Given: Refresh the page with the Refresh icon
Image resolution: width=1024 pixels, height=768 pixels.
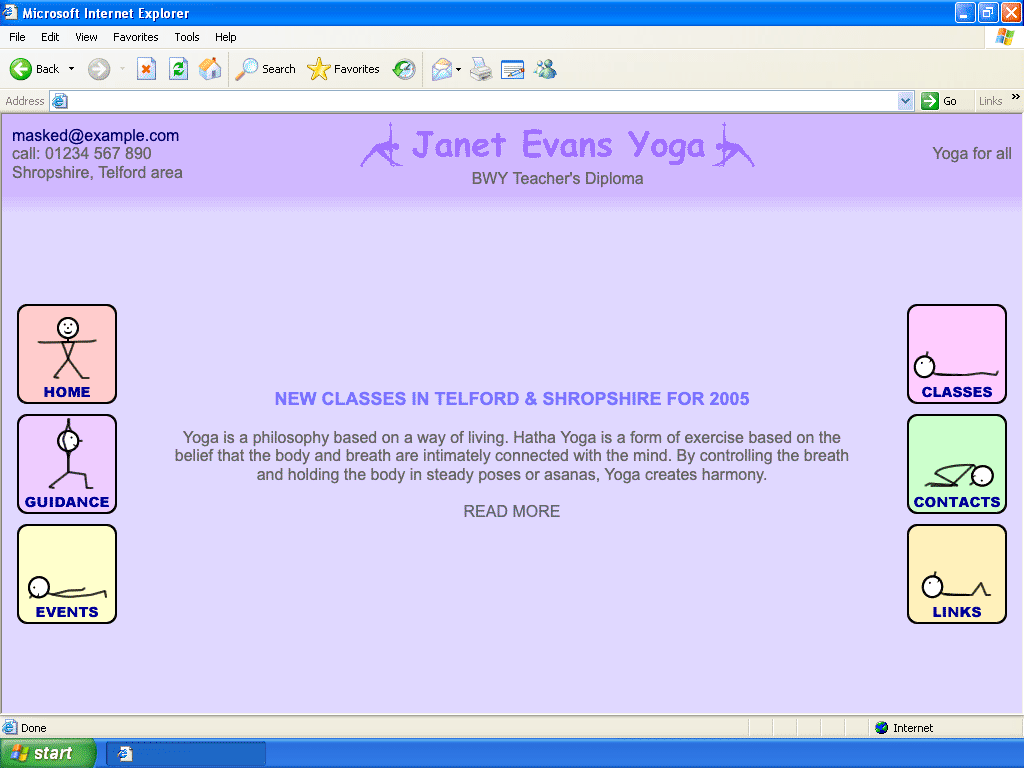Looking at the screenshot, I should (178, 69).
